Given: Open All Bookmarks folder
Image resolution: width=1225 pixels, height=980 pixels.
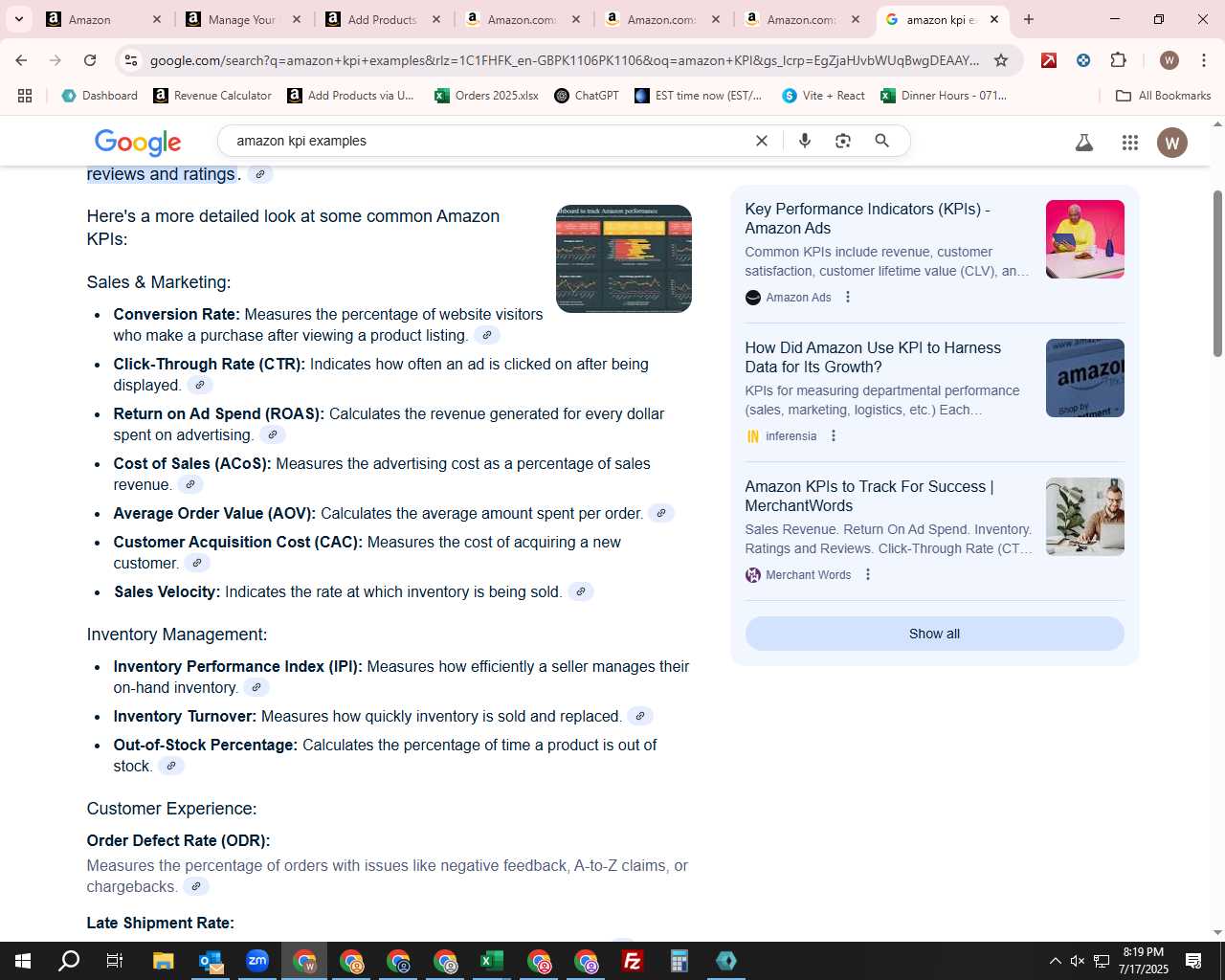Looking at the screenshot, I should click(1164, 96).
